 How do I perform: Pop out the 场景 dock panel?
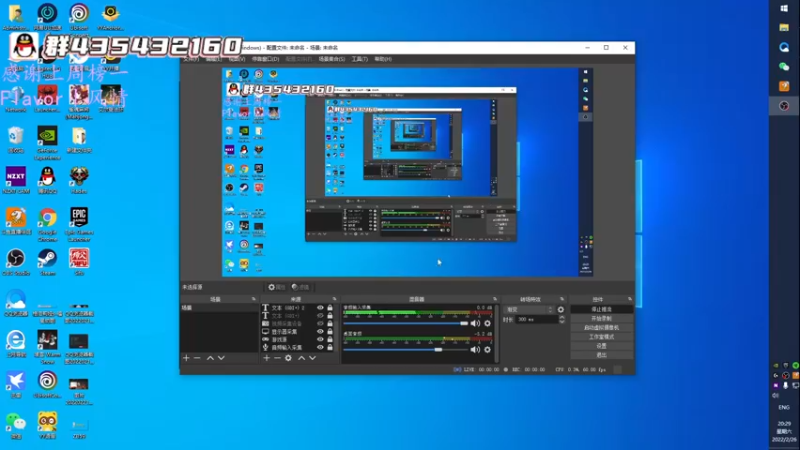click(x=254, y=299)
